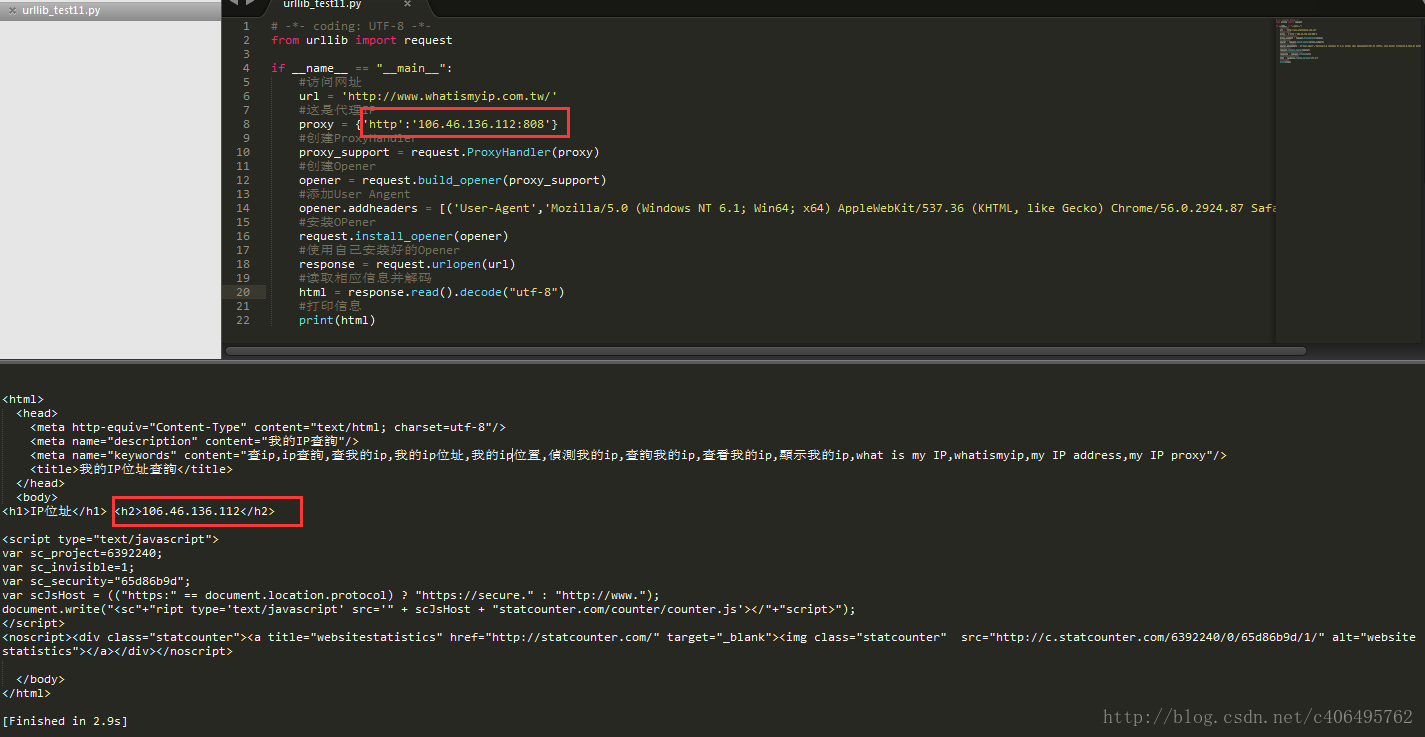
Task: Click the 'document.write' line in output
Action: click(429, 609)
